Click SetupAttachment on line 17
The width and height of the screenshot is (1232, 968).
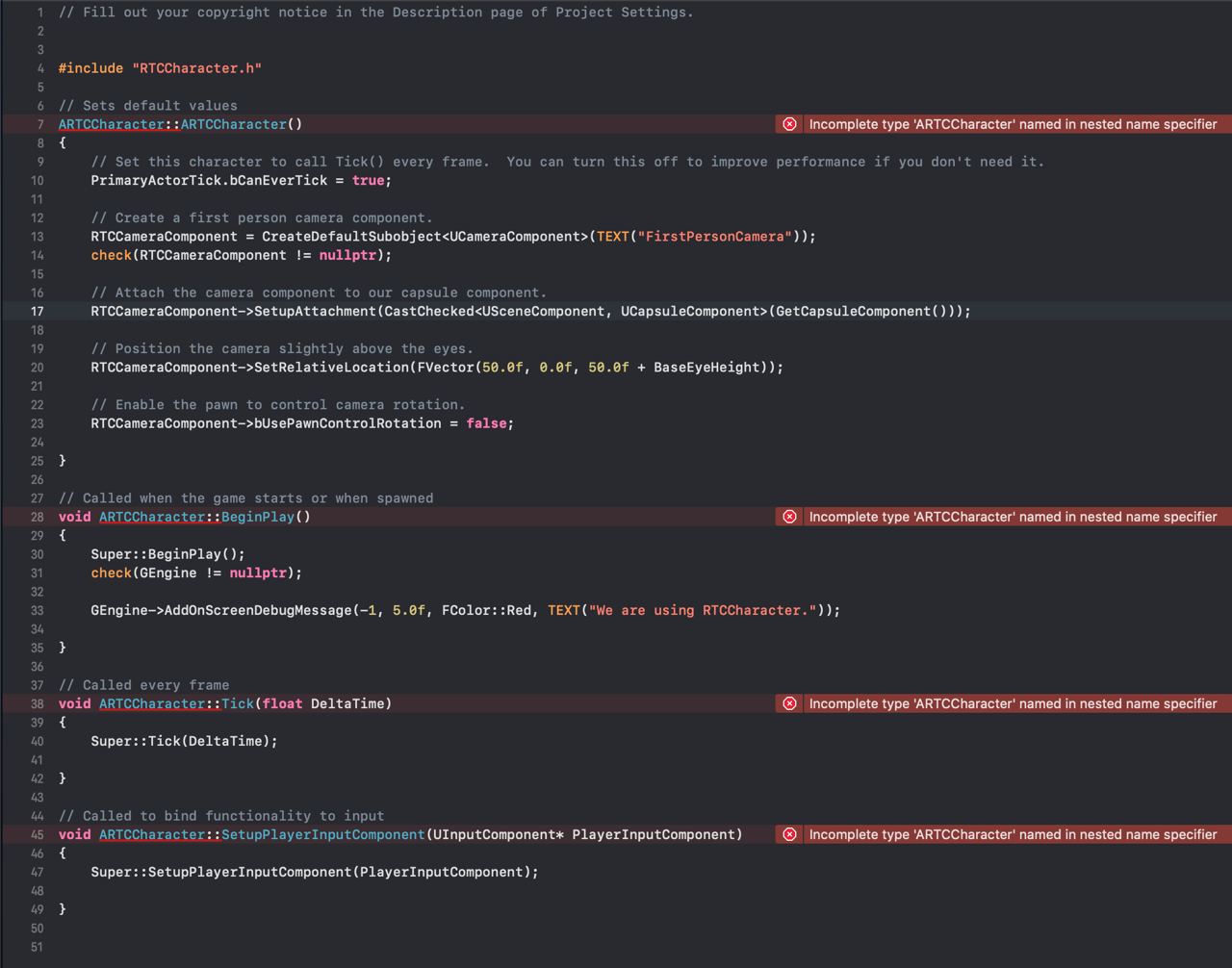tap(315, 311)
